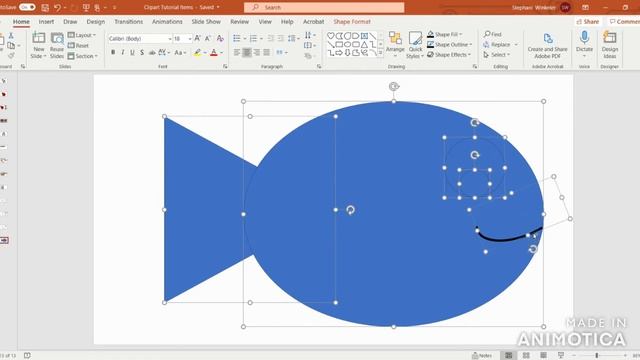Apply the yellow text highlight color
The height and width of the screenshot is (360, 640).
[x=198, y=52]
